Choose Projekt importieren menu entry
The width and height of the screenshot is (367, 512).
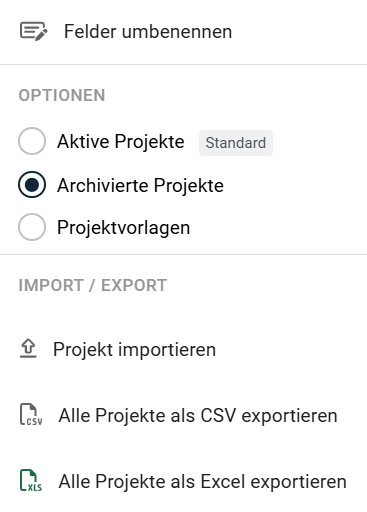183,349
